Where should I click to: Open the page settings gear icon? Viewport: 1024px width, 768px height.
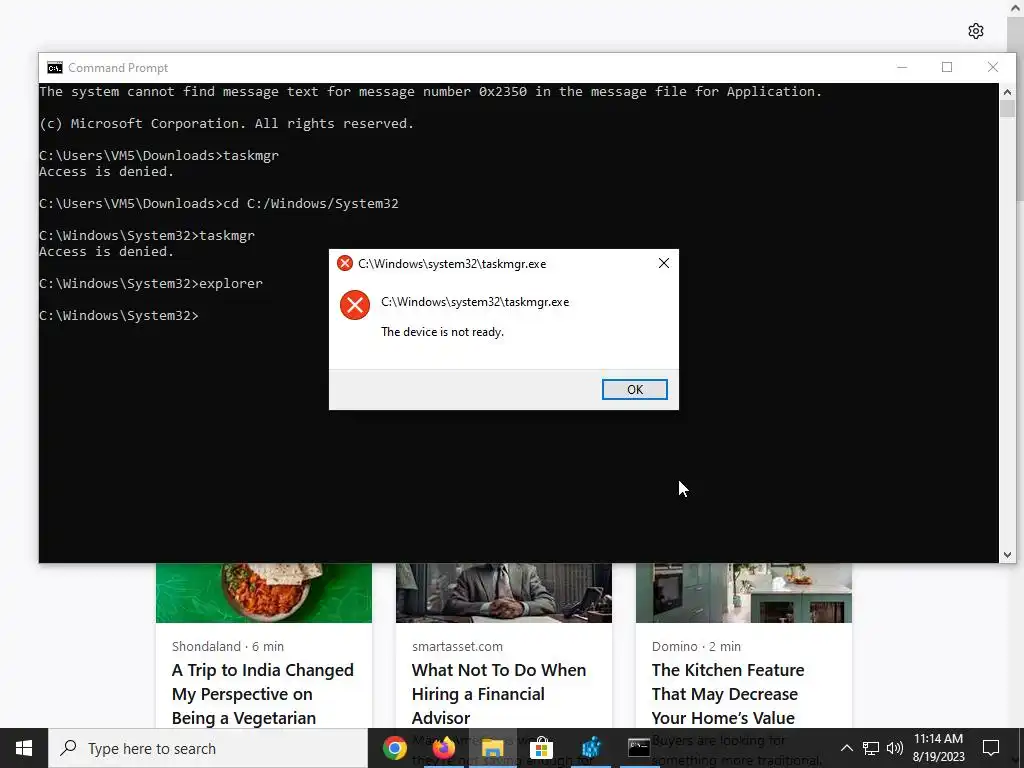tap(976, 31)
